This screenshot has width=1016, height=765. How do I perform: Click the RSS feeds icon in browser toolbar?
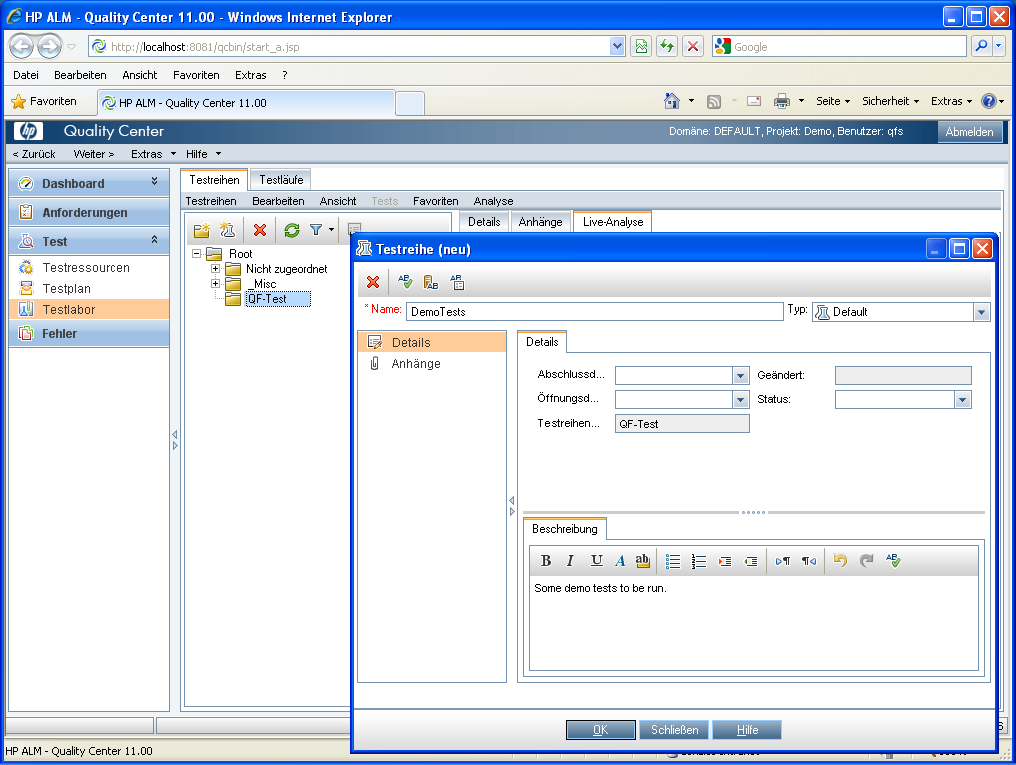714,102
